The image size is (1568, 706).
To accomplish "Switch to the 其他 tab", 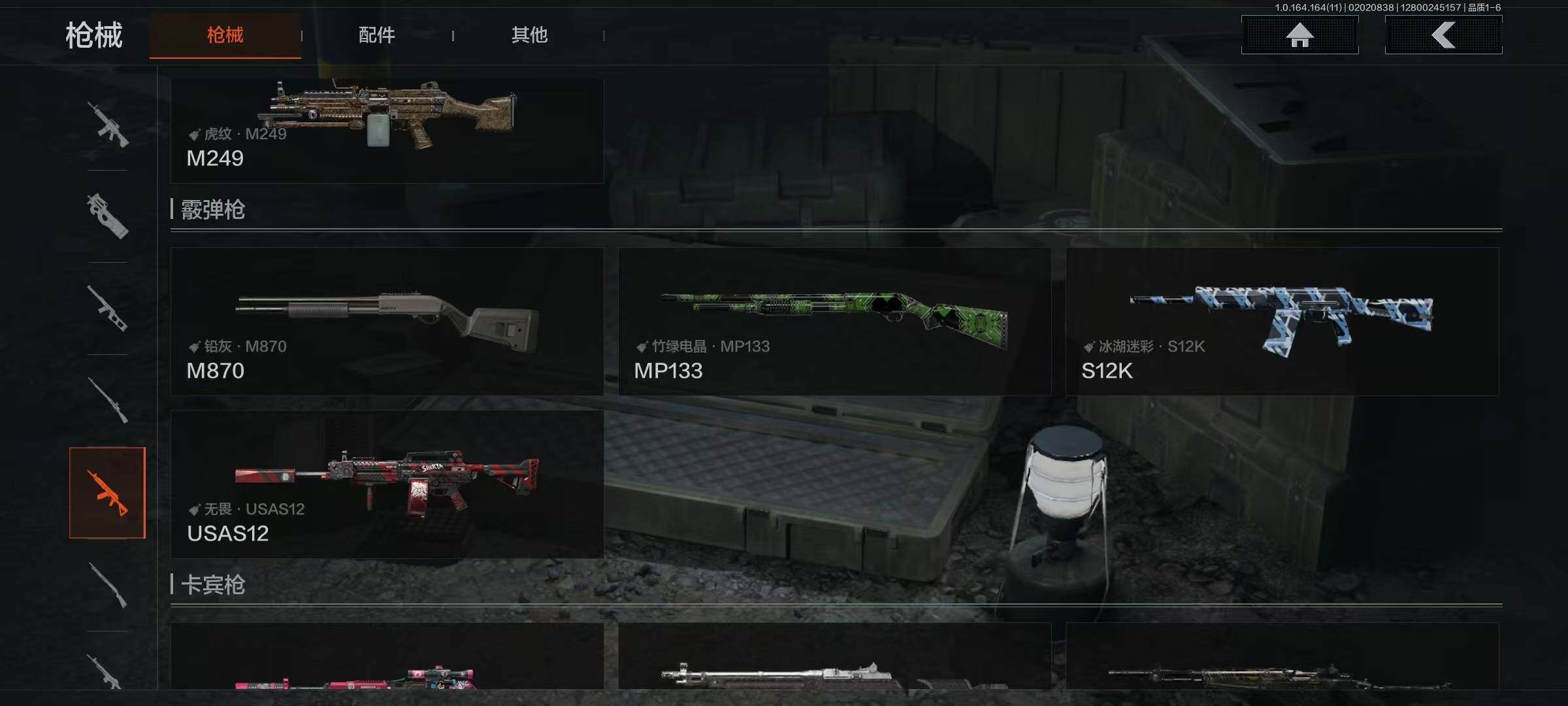I will [529, 35].
